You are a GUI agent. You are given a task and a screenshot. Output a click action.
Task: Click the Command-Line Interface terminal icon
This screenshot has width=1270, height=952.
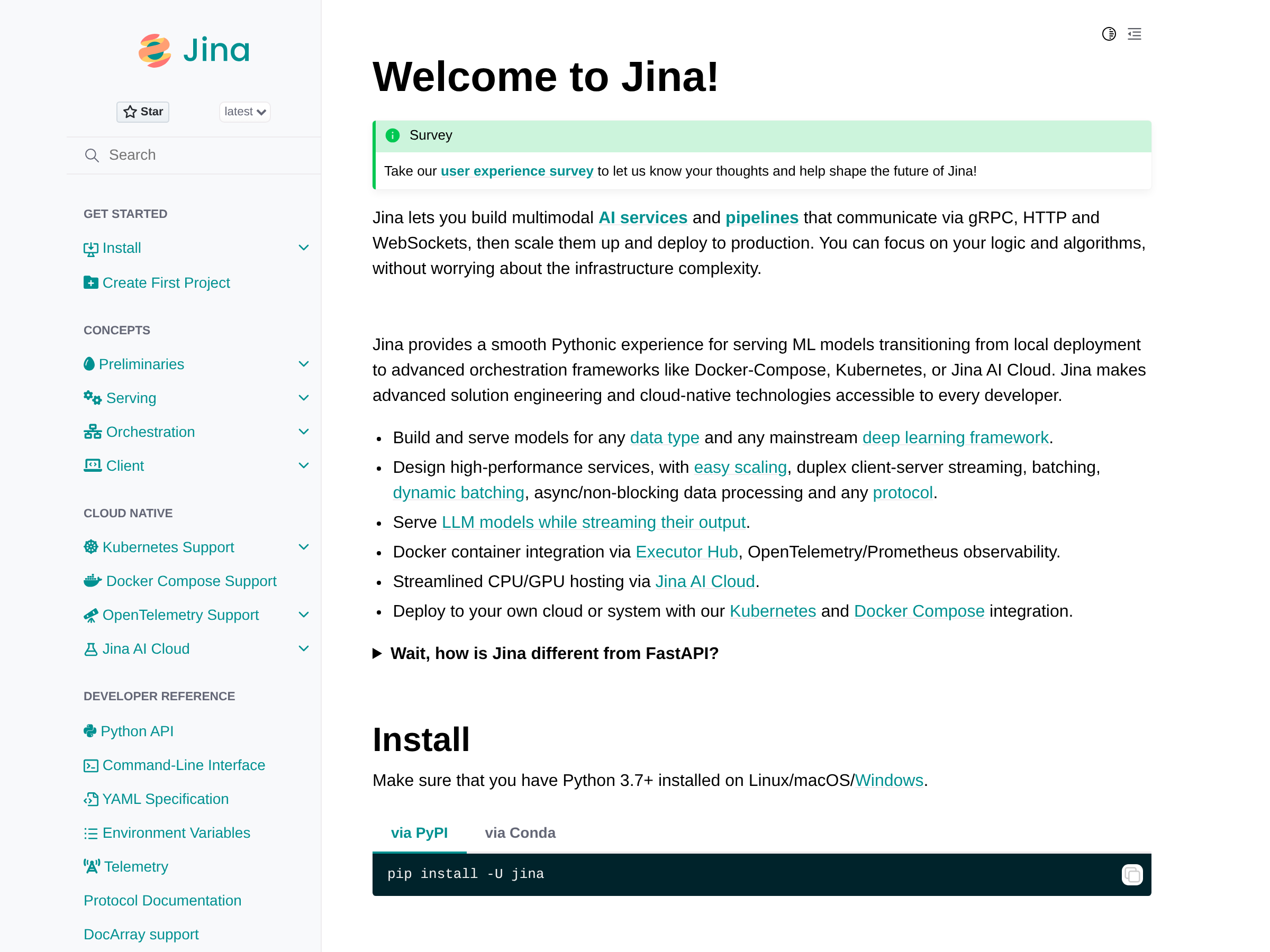pos(90,765)
